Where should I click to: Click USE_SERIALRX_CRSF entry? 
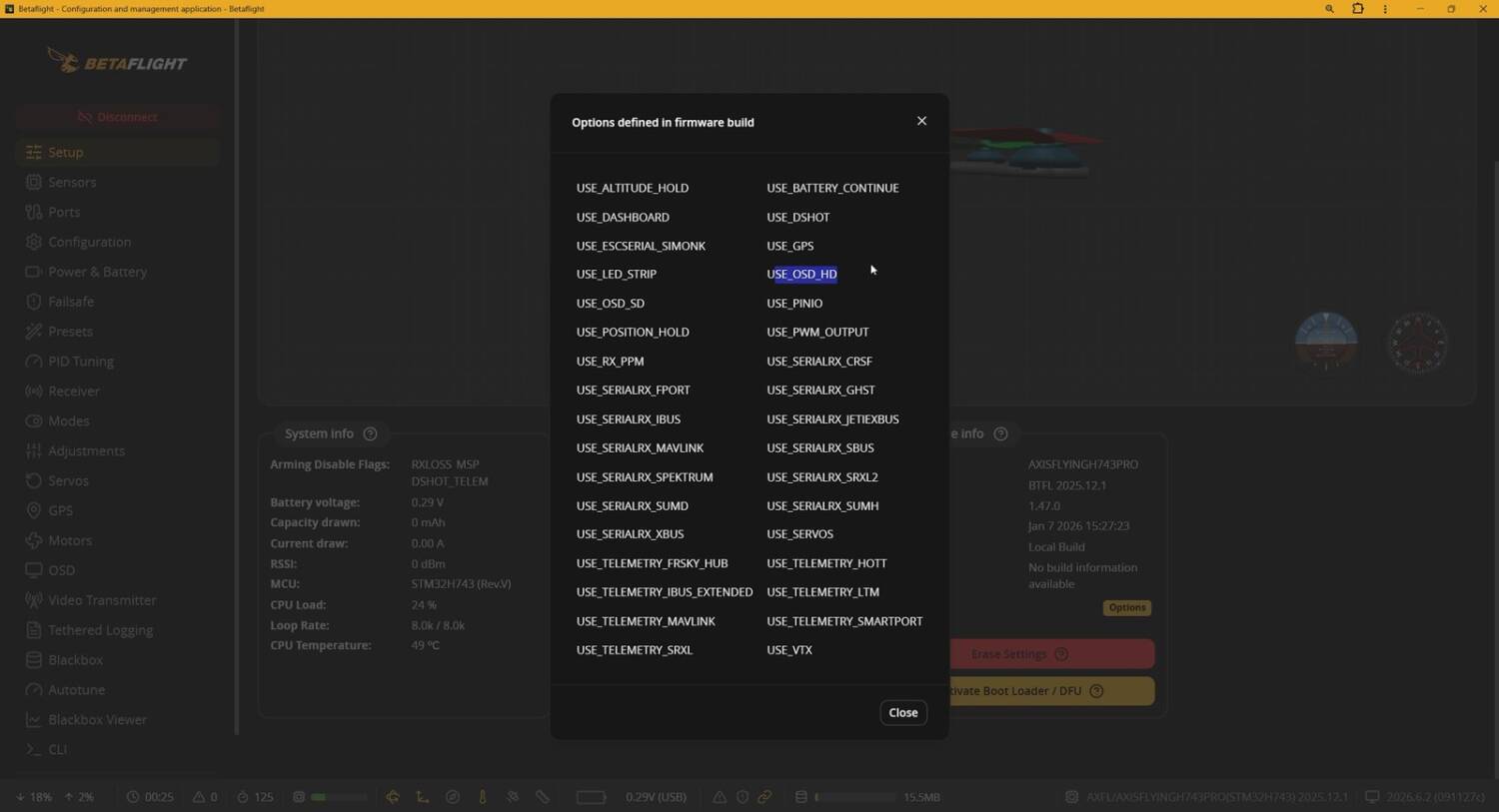[x=819, y=362]
